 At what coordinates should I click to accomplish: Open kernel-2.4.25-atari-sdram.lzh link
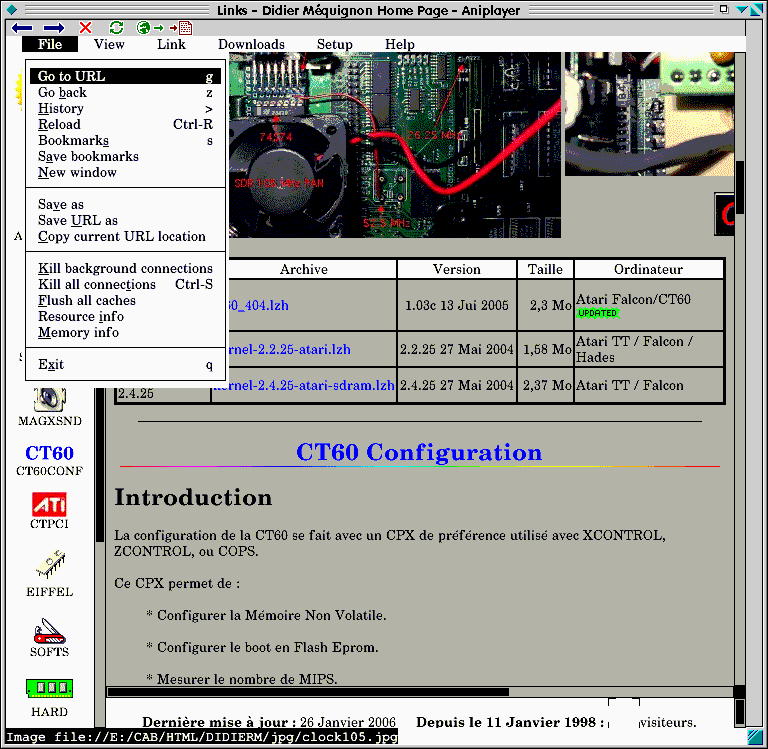click(x=304, y=385)
